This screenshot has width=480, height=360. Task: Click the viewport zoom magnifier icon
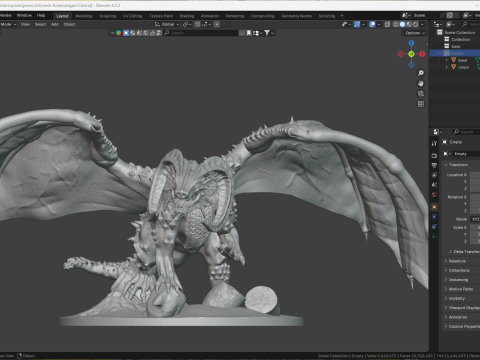(x=421, y=73)
